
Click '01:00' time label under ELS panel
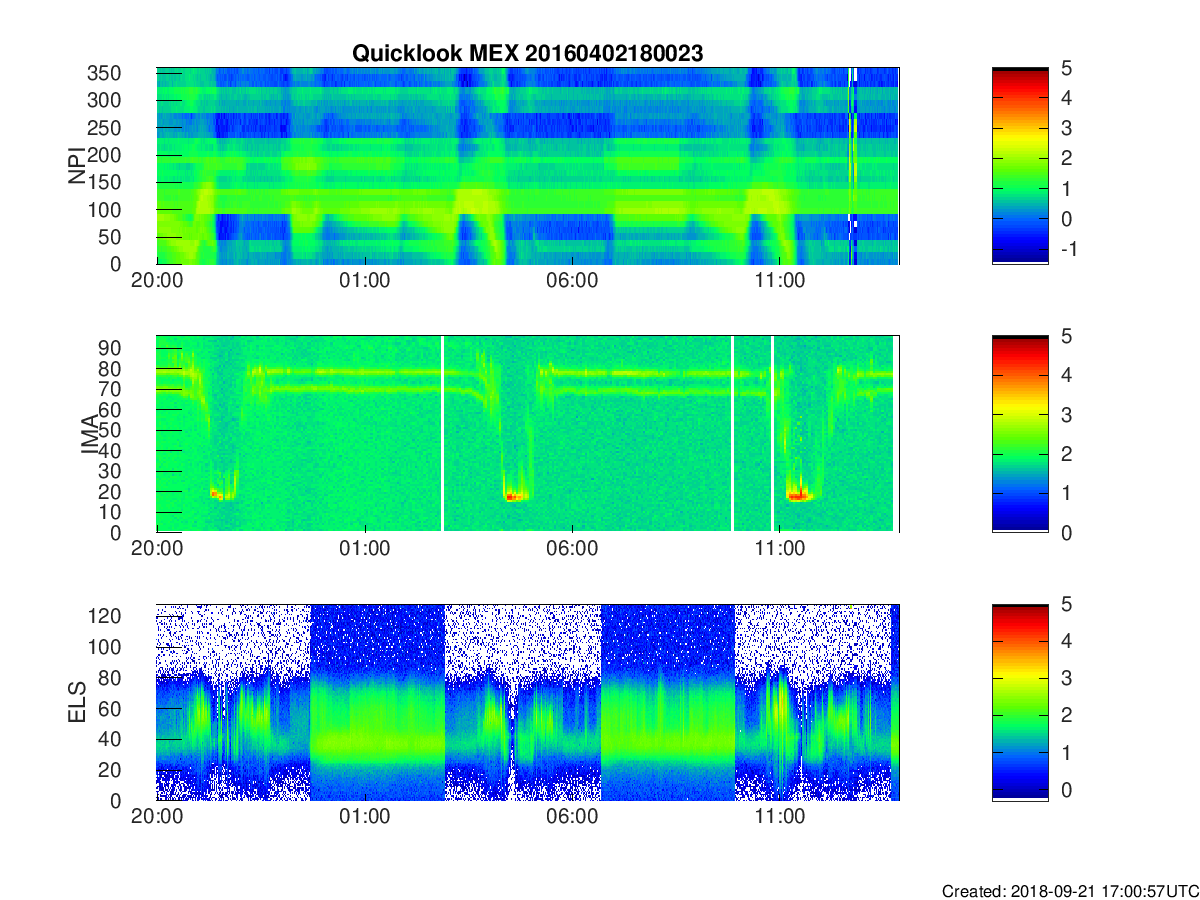pyautogui.click(x=365, y=817)
